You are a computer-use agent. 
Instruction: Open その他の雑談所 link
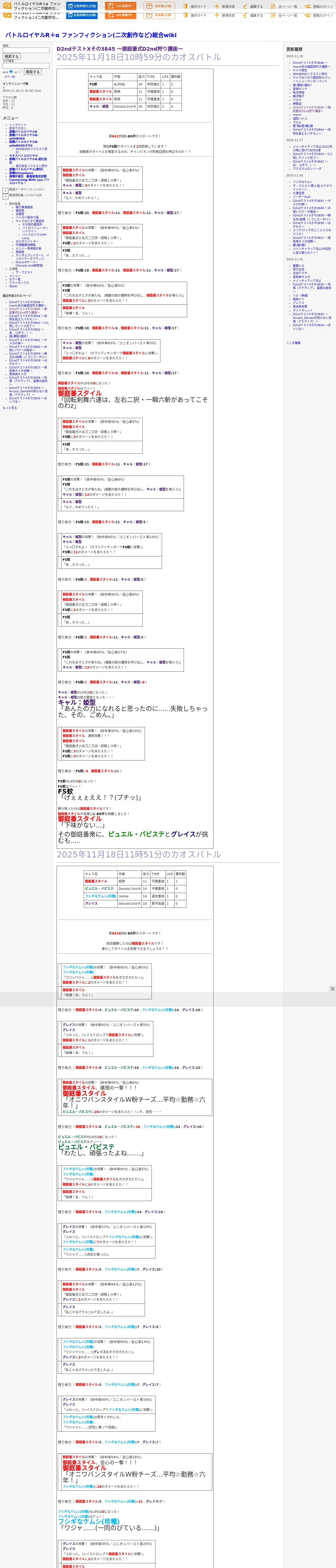[32, 224]
